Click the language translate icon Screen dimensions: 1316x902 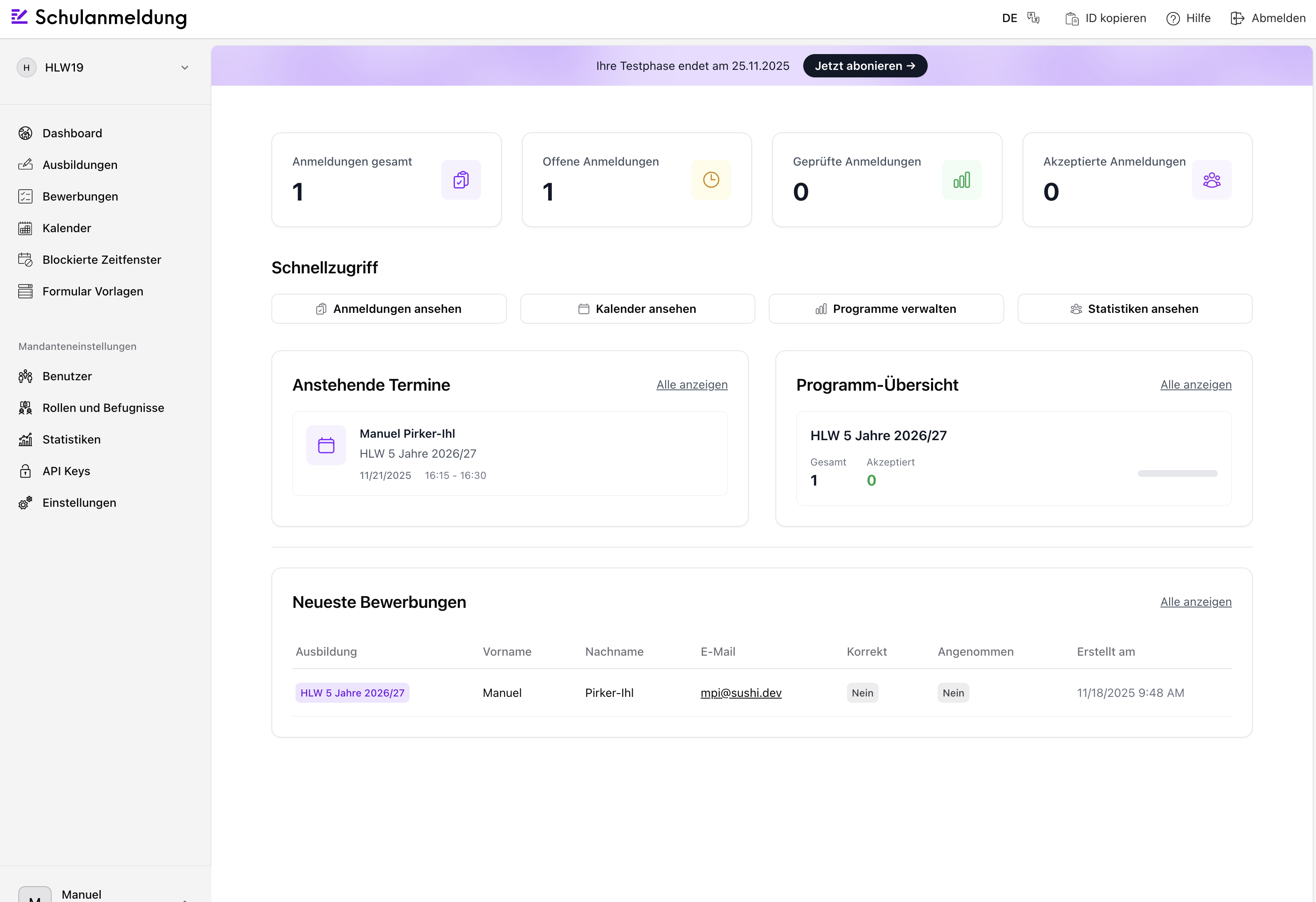pyautogui.click(x=1033, y=18)
